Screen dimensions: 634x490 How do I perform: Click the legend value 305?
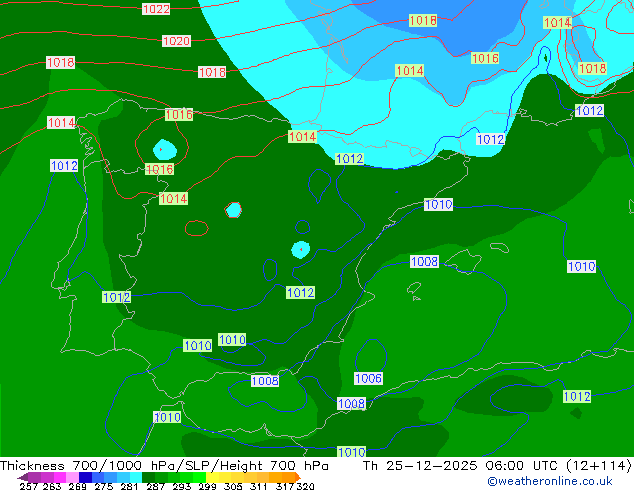click(x=233, y=486)
